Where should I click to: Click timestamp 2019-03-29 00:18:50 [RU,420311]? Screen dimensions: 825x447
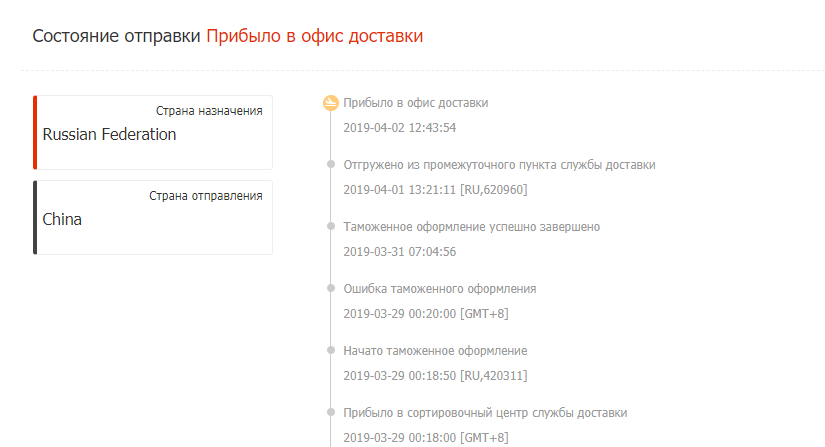(435, 376)
